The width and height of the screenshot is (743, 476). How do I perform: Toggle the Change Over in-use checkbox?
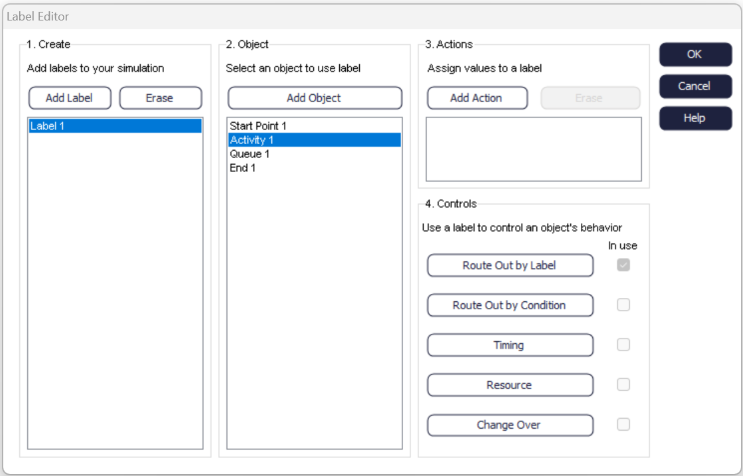(x=623, y=425)
